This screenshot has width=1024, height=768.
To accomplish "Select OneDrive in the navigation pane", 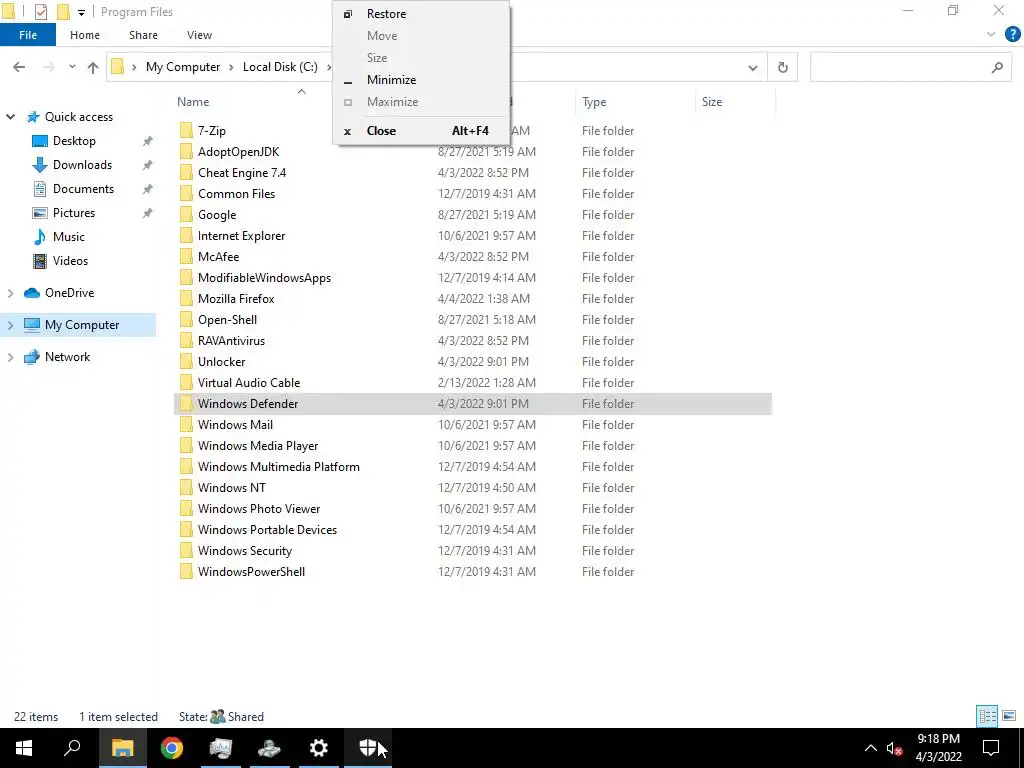I will pyautogui.click(x=69, y=293).
